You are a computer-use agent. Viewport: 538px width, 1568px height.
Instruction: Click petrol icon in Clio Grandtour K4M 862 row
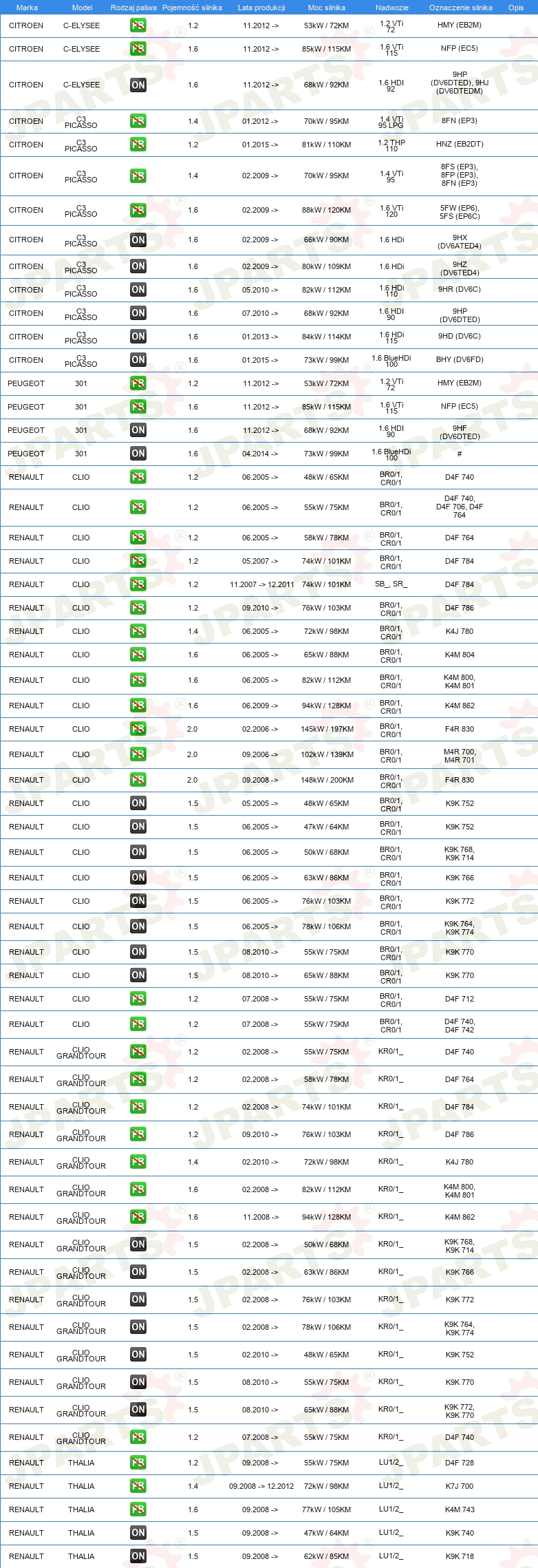click(138, 1217)
